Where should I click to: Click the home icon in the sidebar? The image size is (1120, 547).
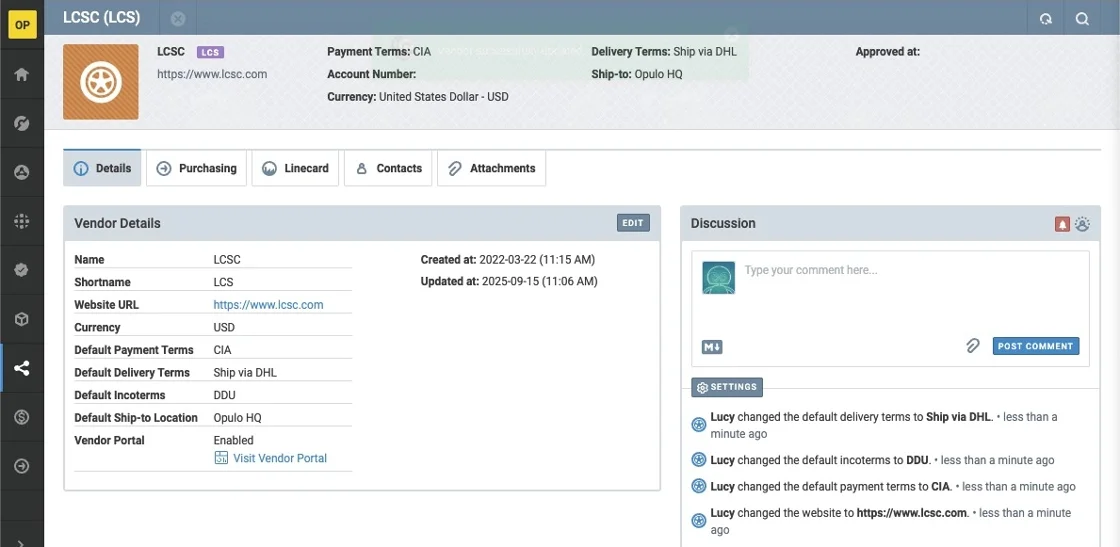[21, 75]
